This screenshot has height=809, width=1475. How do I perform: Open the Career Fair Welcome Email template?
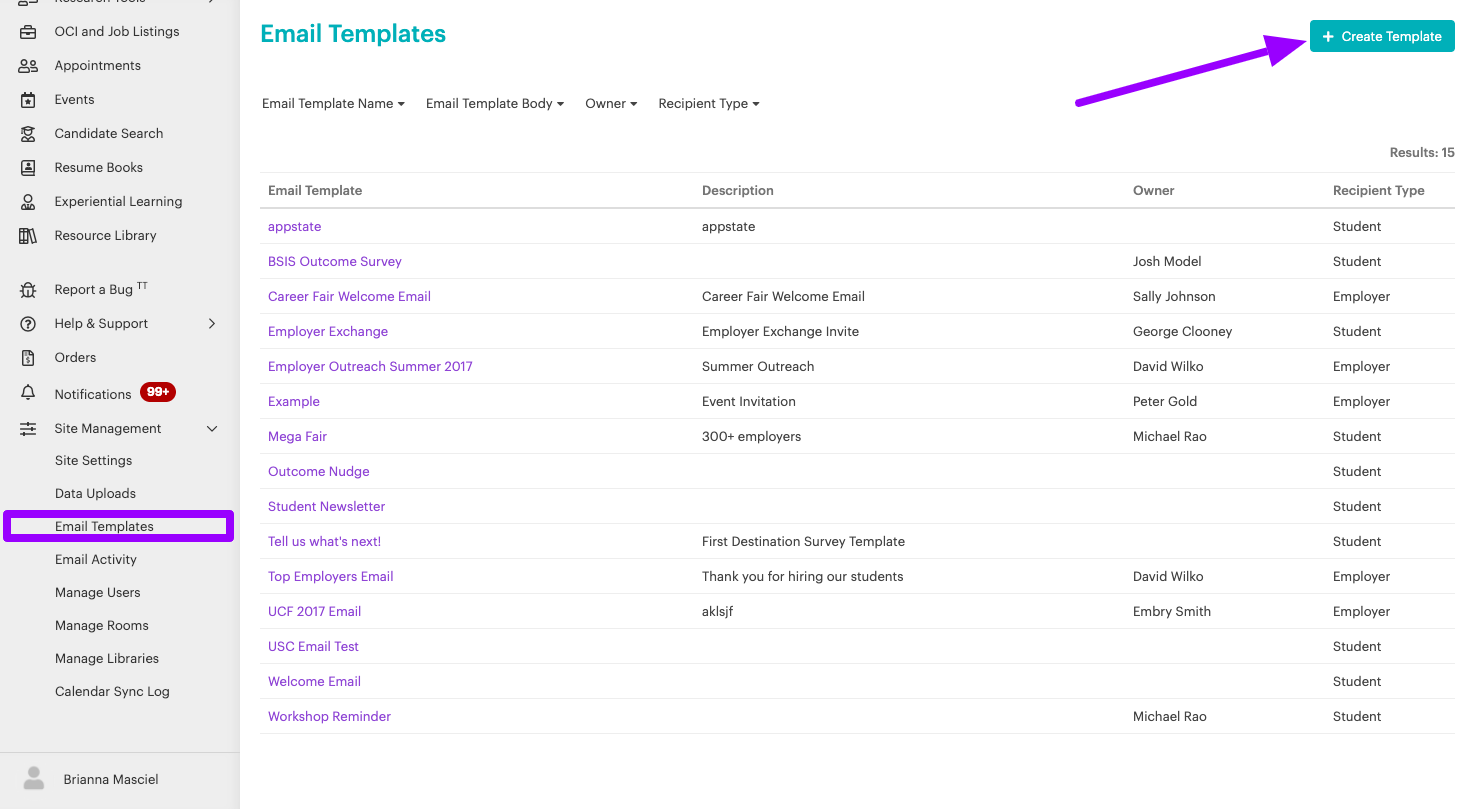click(x=349, y=297)
